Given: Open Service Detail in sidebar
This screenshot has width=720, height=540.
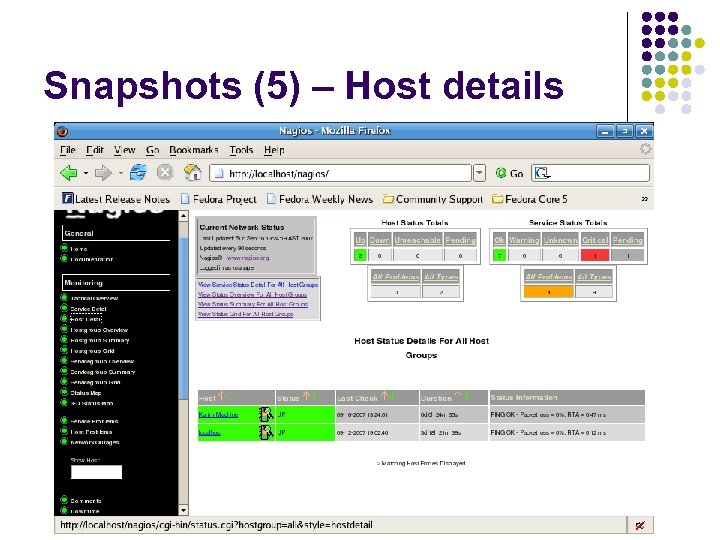Looking at the screenshot, I should click(88, 309).
